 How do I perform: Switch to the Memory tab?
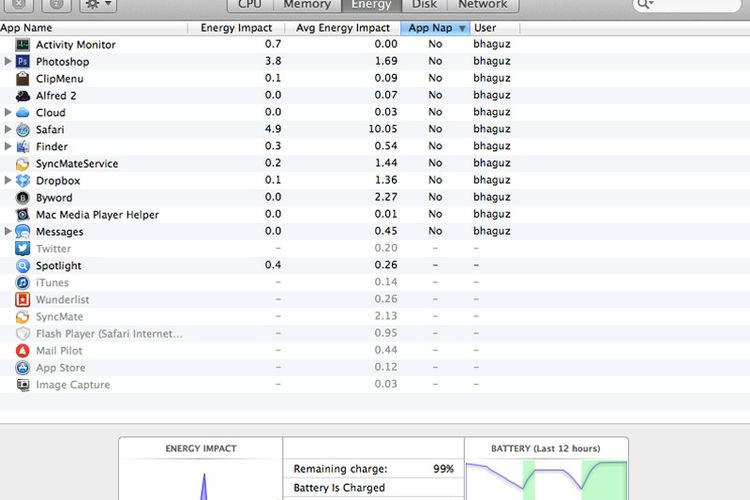pos(307,5)
